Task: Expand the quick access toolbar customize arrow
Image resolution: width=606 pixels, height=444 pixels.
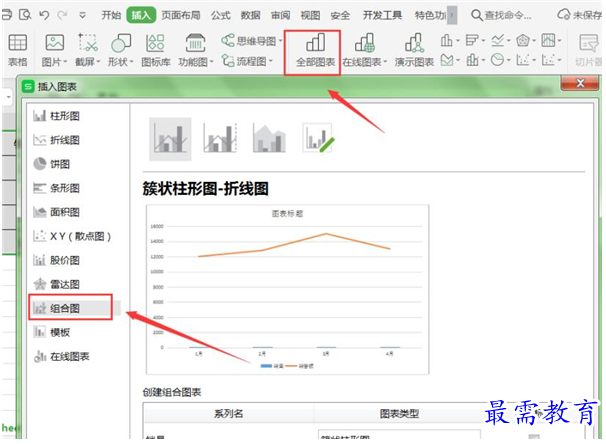Action: [x=82, y=15]
